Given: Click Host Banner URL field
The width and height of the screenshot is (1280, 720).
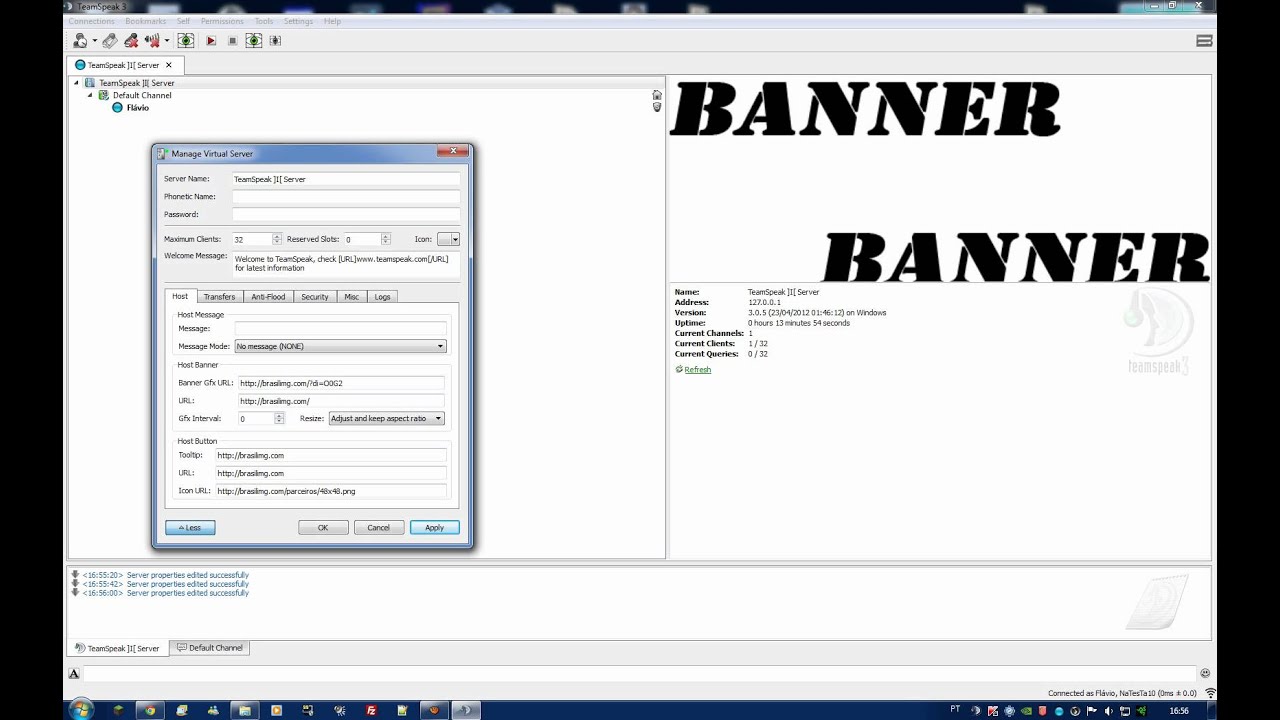Looking at the screenshot, I should (x=340, y=401).
